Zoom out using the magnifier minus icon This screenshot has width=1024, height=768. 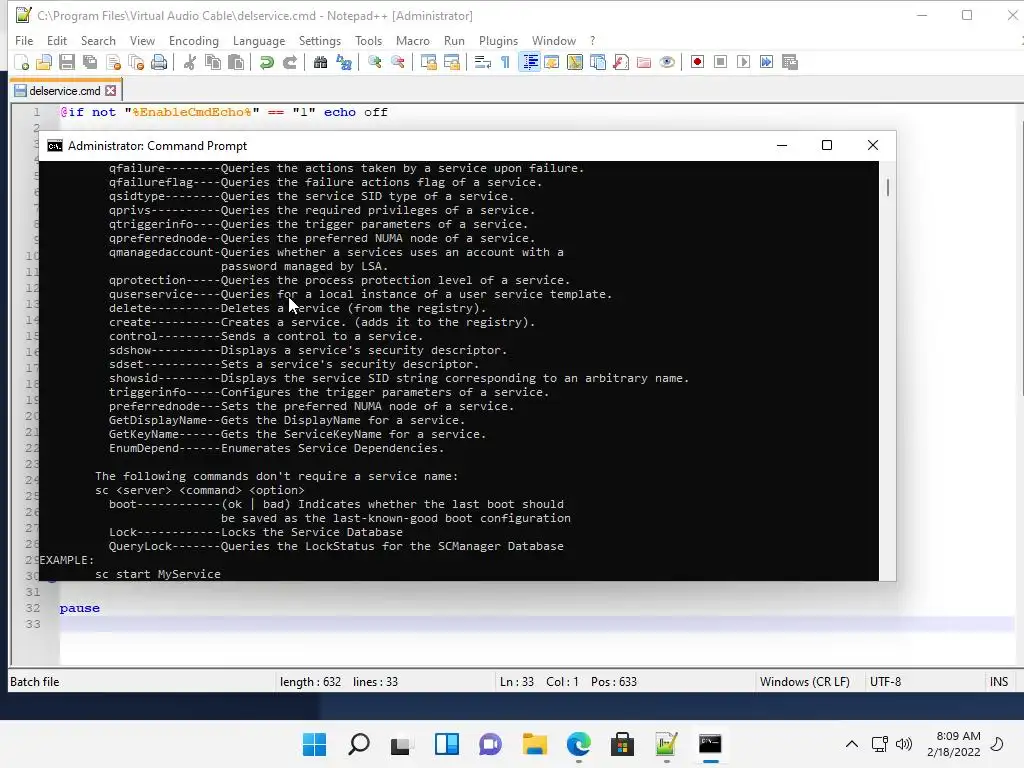point(397,62)
